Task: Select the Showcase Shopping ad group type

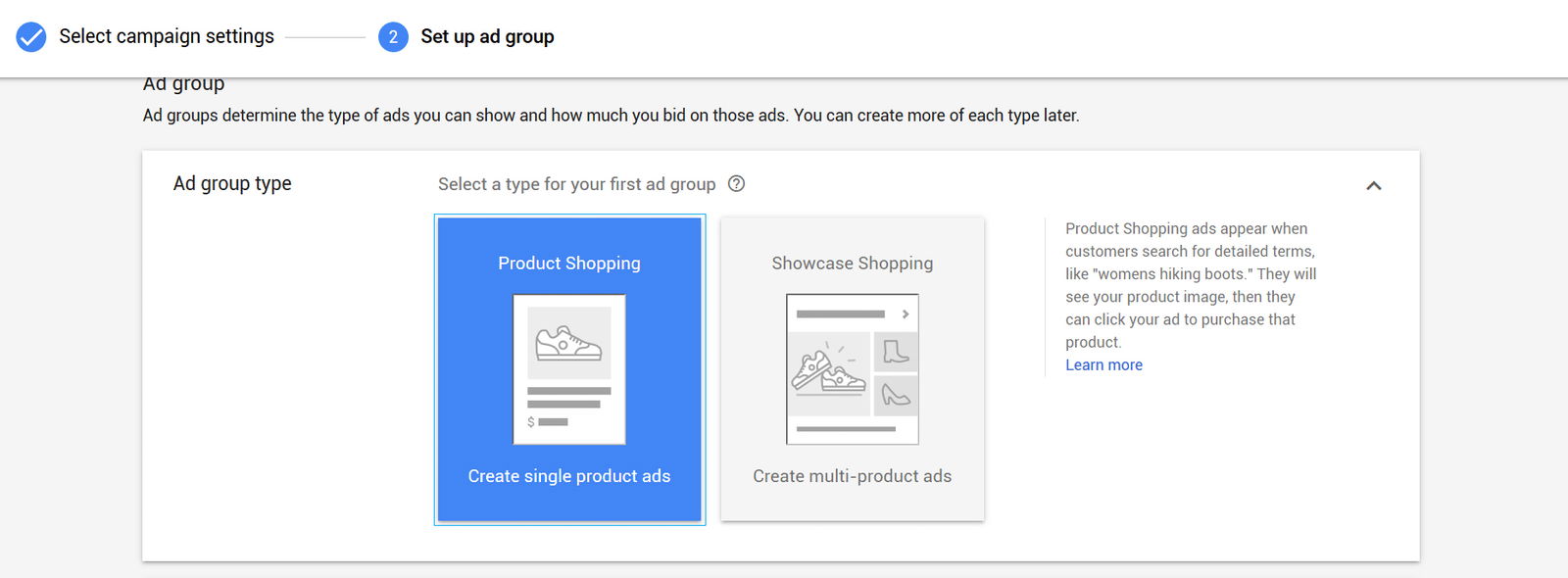Action: (x=853, y=369)
